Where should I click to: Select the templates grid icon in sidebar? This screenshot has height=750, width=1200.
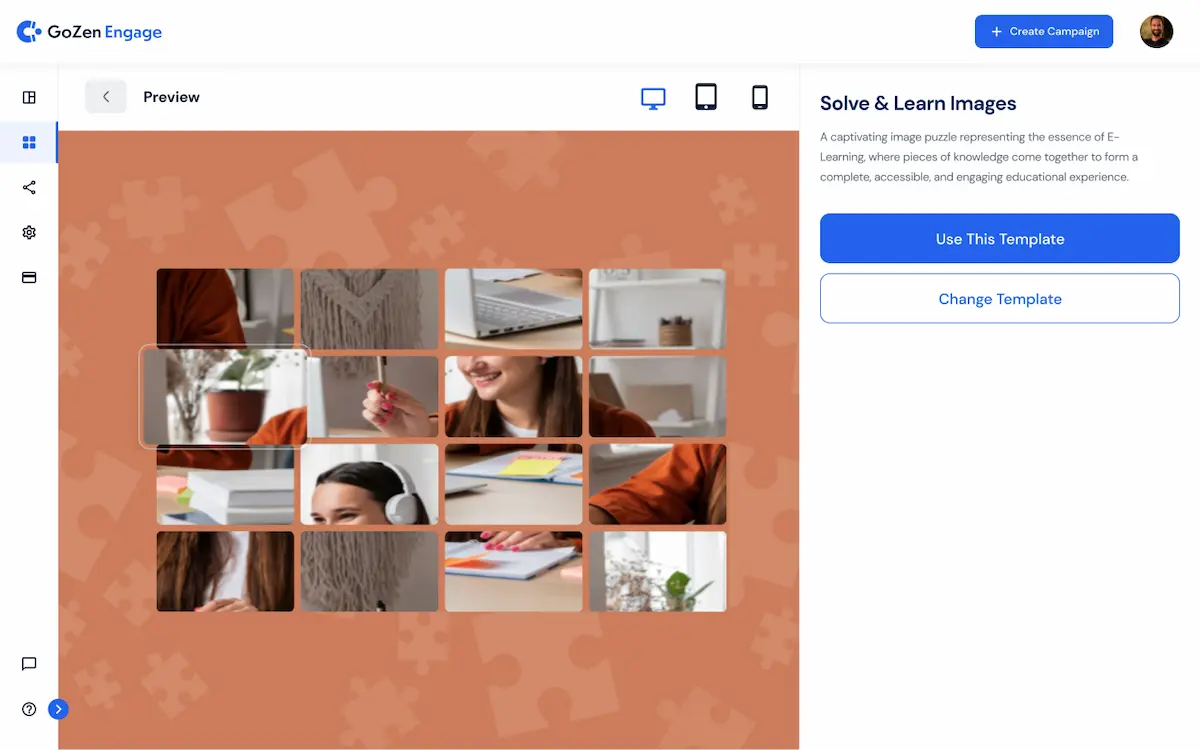29,143
